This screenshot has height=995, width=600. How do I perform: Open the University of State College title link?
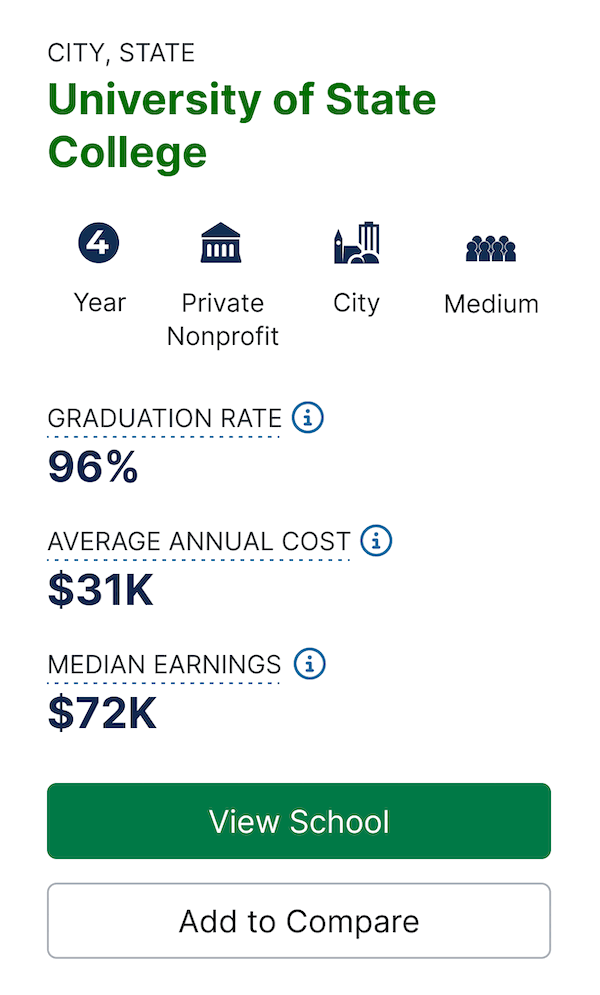click(x=242, y=126)
